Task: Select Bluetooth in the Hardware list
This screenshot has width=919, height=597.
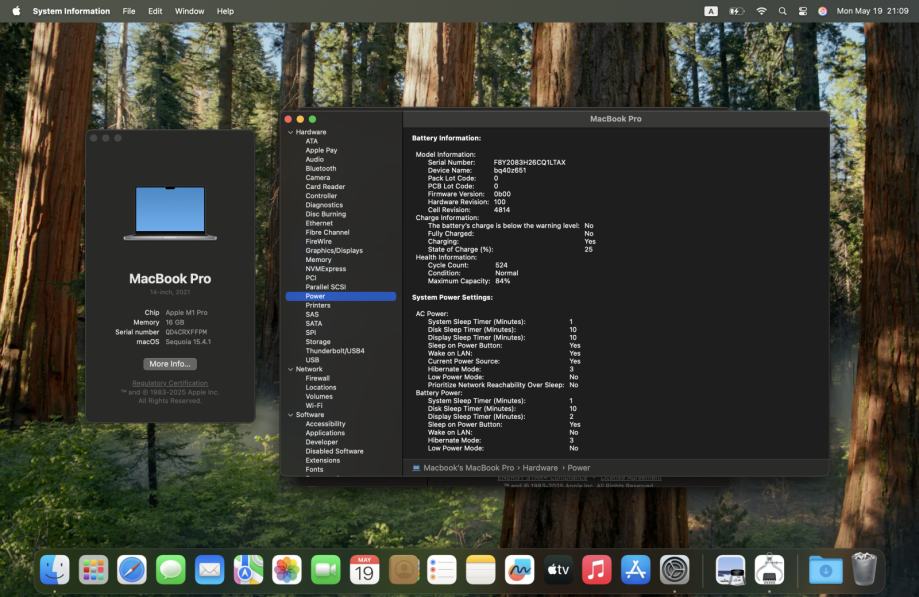Action: point(321,169)
